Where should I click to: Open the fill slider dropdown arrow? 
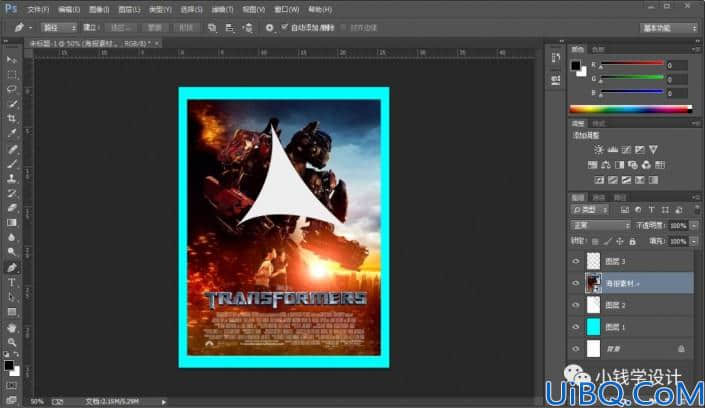click(694, 242)
